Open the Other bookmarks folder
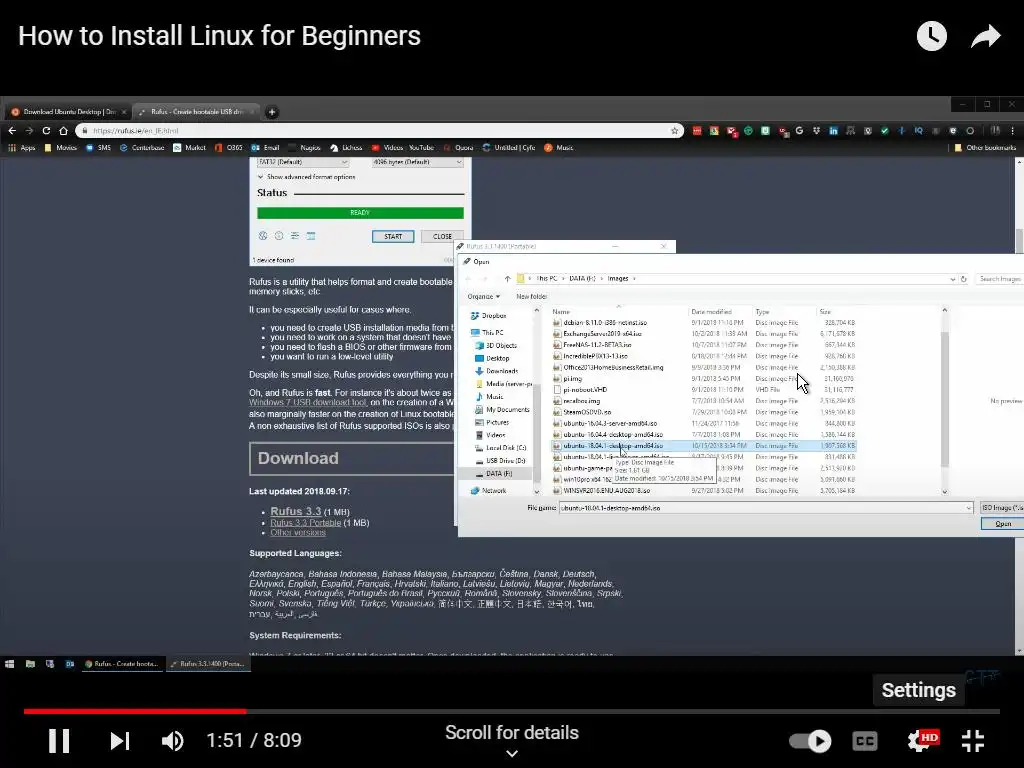The image size is (1024, 768). tap(985, 148)
